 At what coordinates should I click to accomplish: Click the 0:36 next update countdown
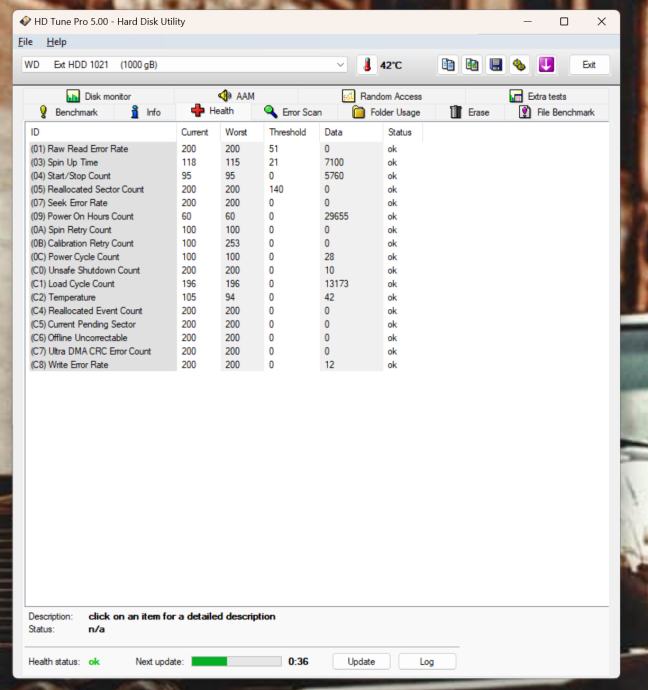298,661
